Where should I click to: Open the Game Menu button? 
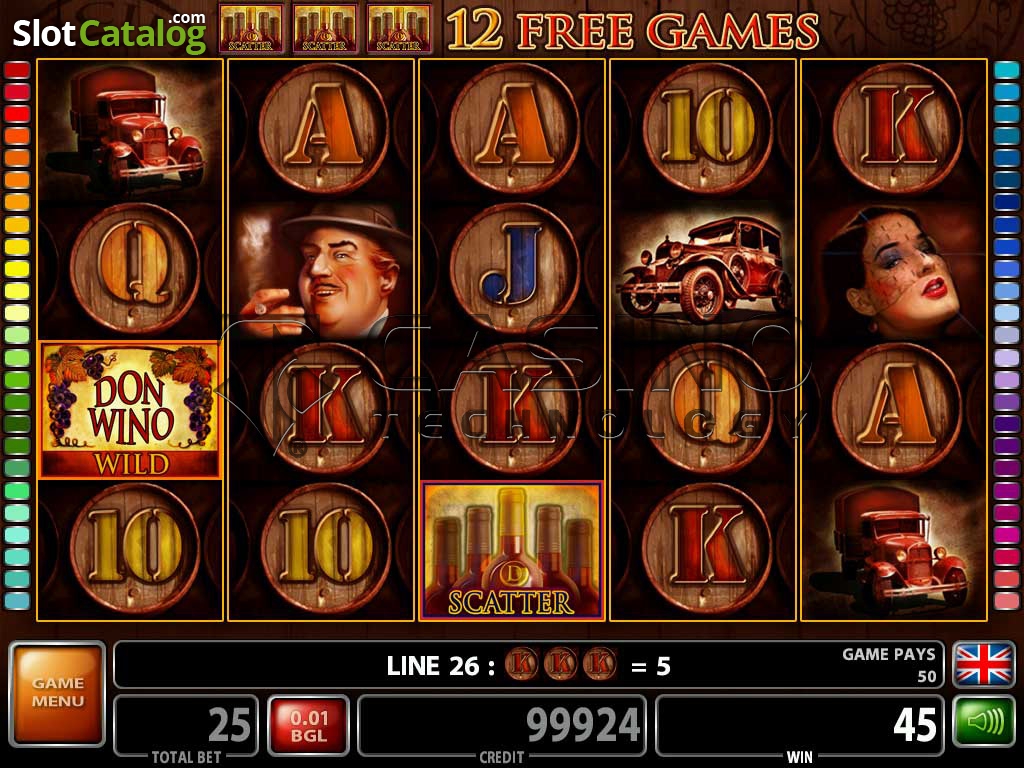click(x=57, y=694)
